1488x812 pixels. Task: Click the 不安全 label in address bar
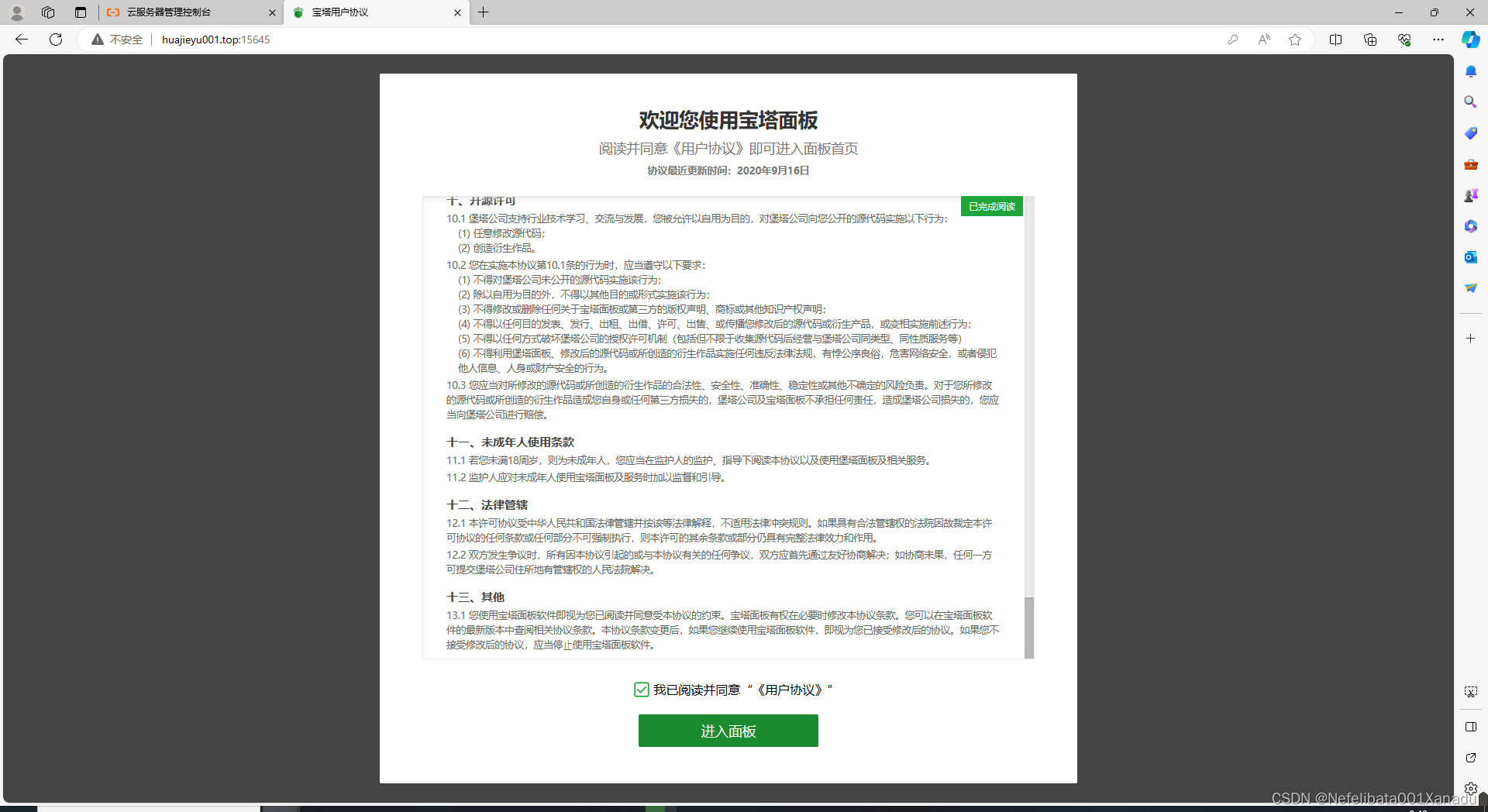point(126,40)
